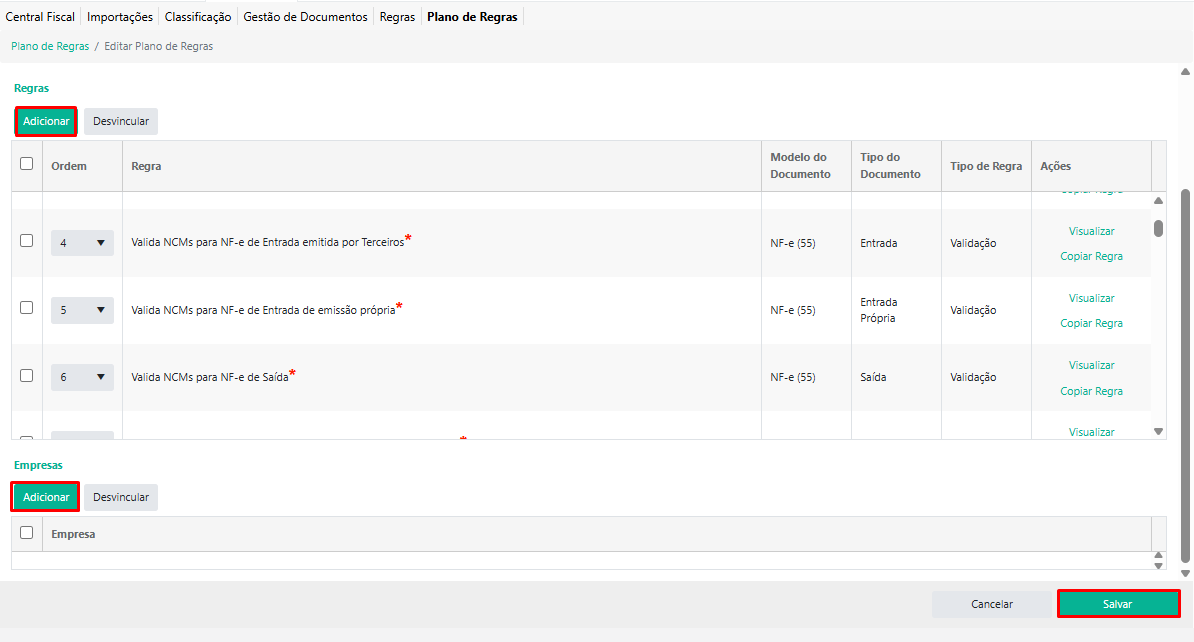The width and height of the screenshot is (1194, 642).
Task: Expand order dropdown showing 5
Action: point(82,310)
